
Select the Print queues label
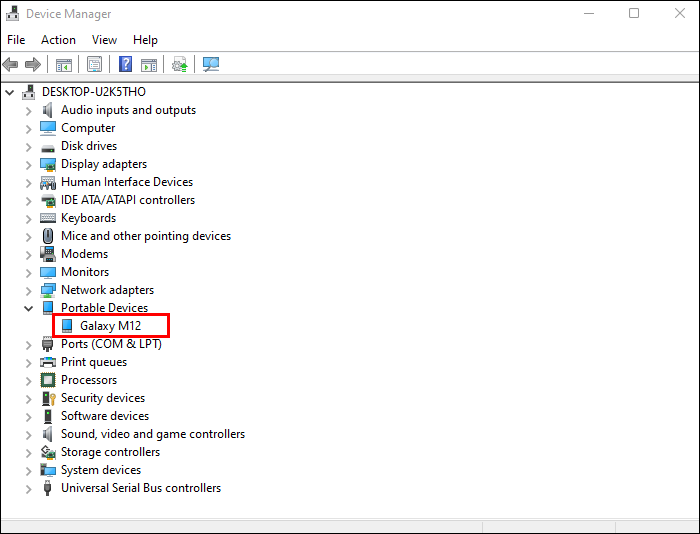94,362
